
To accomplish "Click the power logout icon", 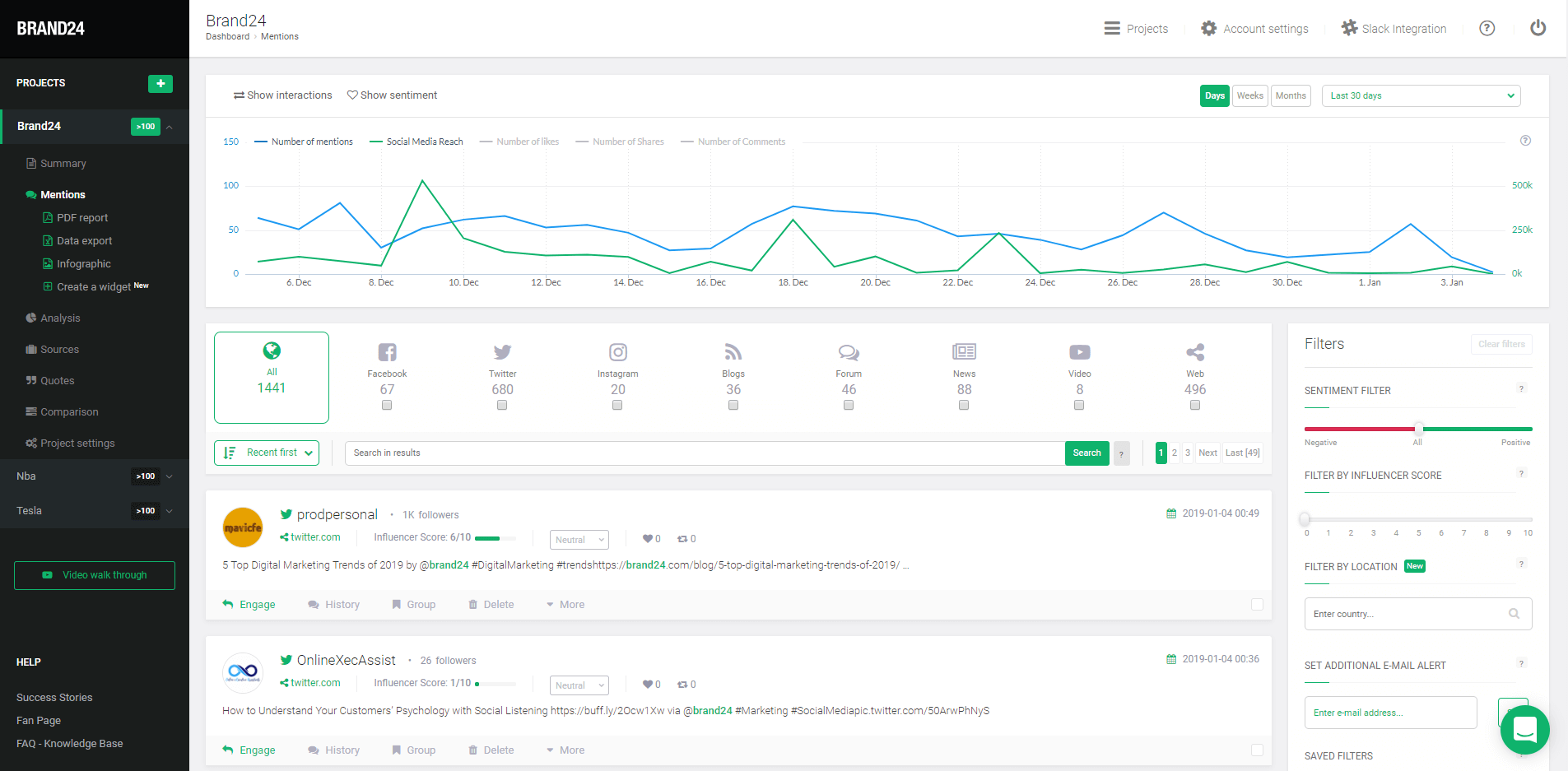I will pyautogui.click(x=1538, y=28).
